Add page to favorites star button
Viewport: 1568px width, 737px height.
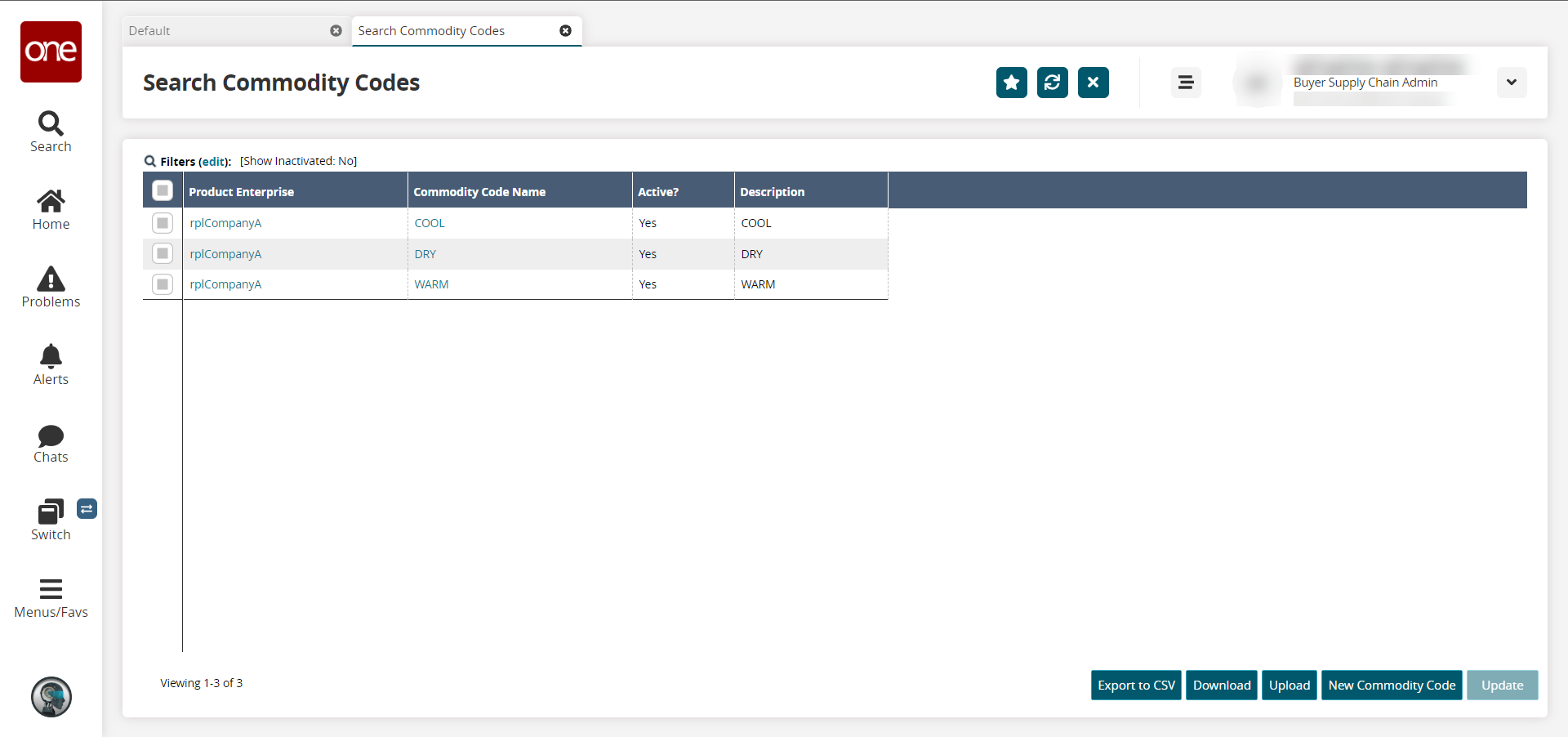point(1011,83)
